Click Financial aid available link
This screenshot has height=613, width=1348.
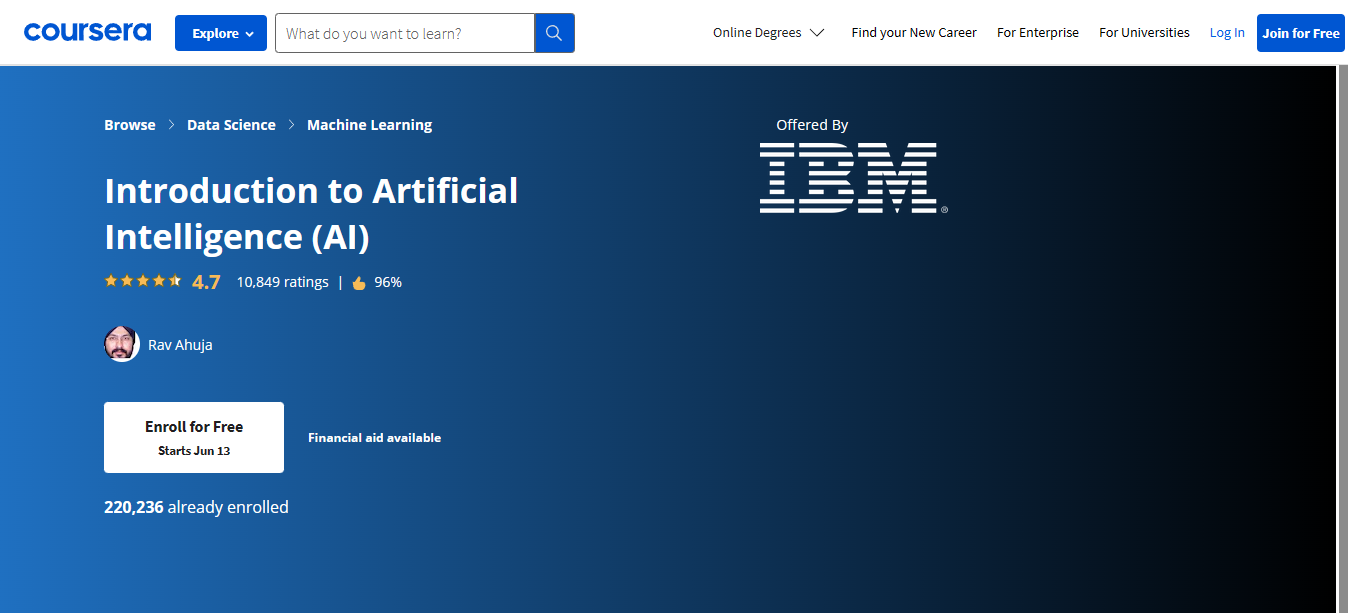(x=374, y=438)
